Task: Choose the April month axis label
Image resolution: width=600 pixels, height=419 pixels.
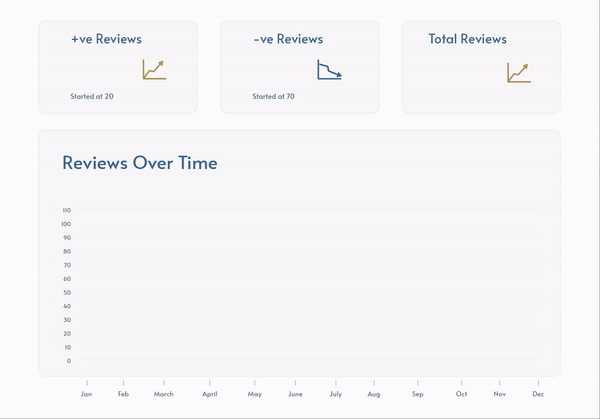Action: pyautogui.click(x=209, y=394)
